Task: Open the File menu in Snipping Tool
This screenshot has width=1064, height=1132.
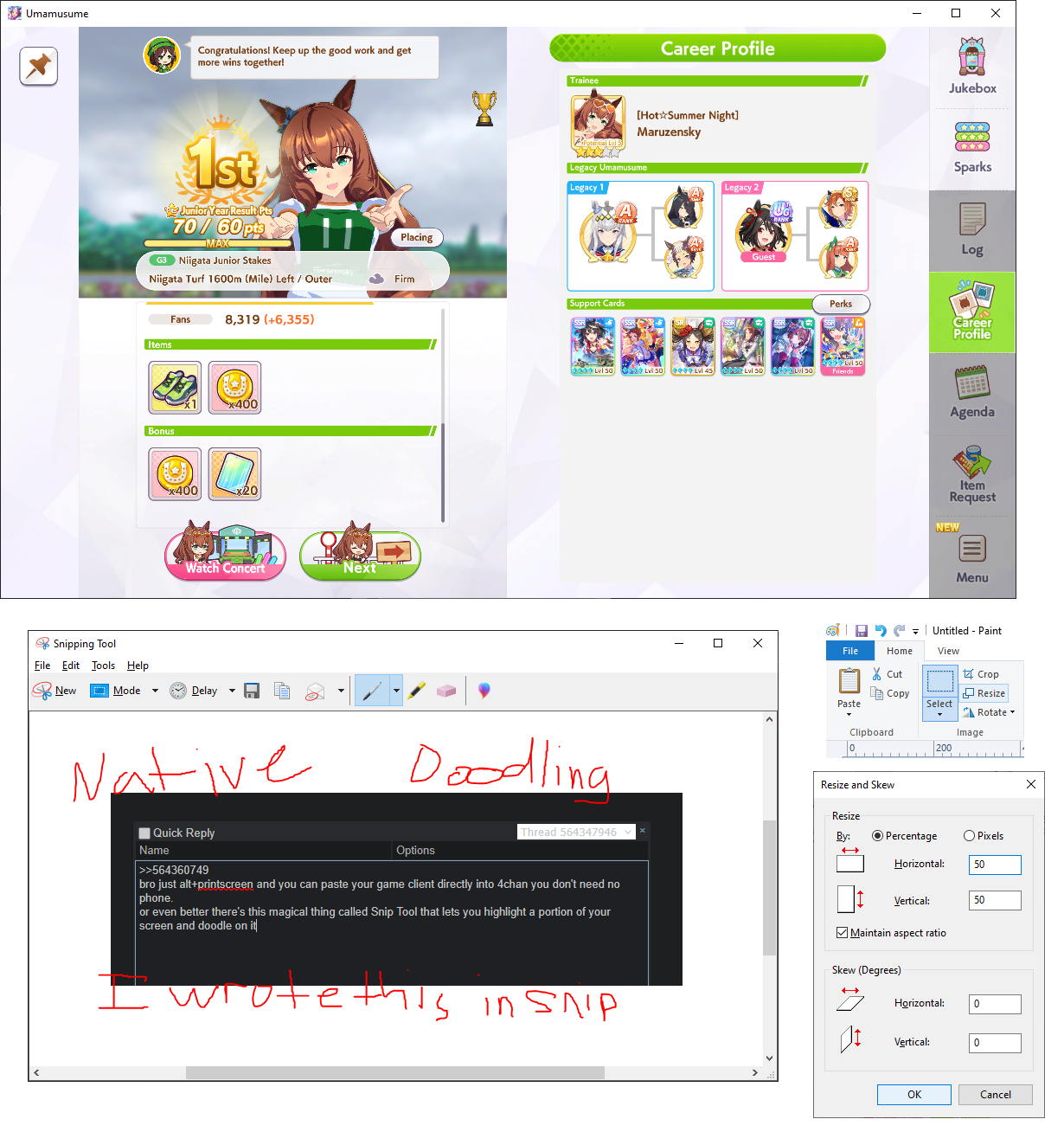Action: pyautogui.click(x=42, y=666)
